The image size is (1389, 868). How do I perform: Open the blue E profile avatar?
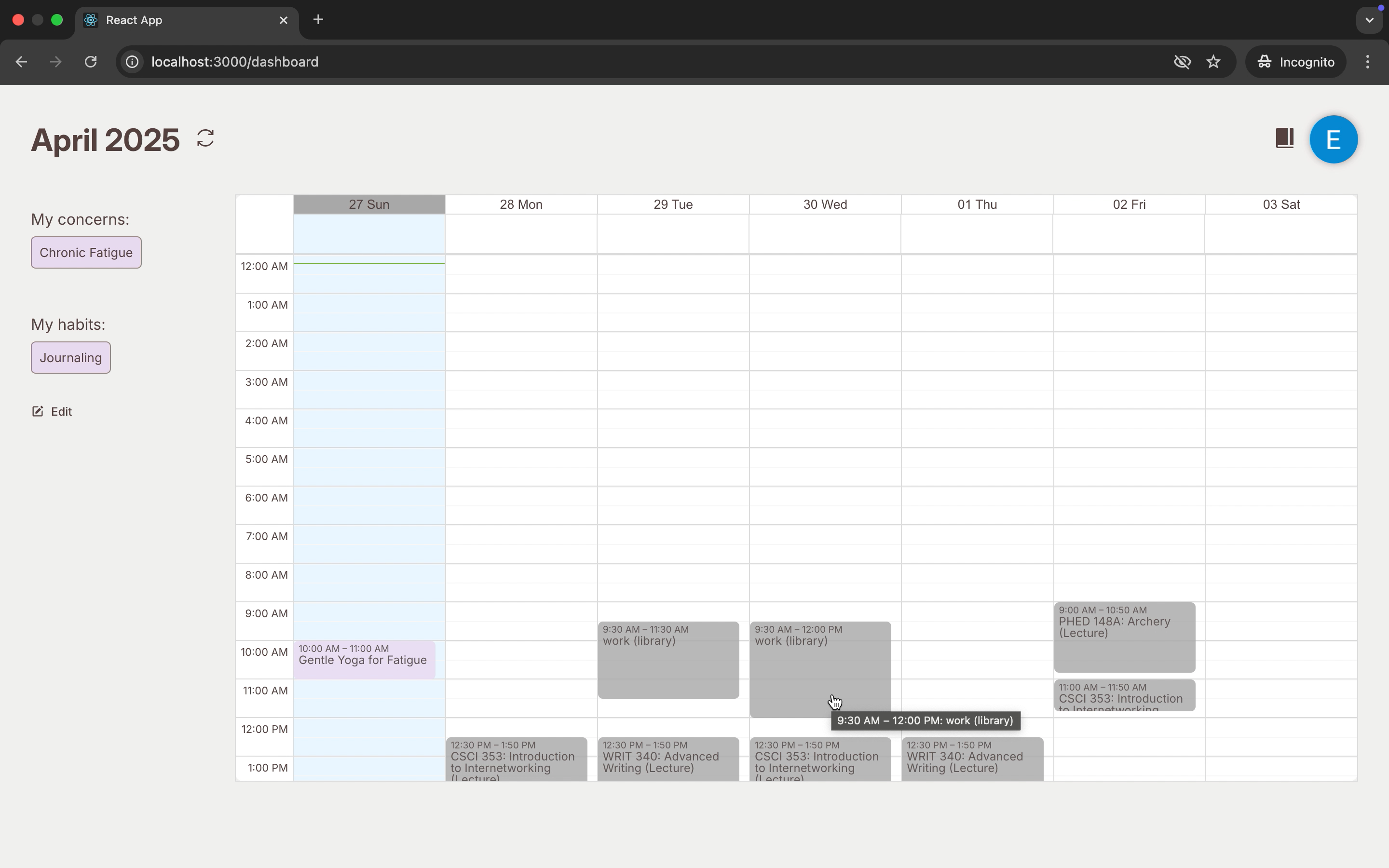click(x=1333, y=139)
